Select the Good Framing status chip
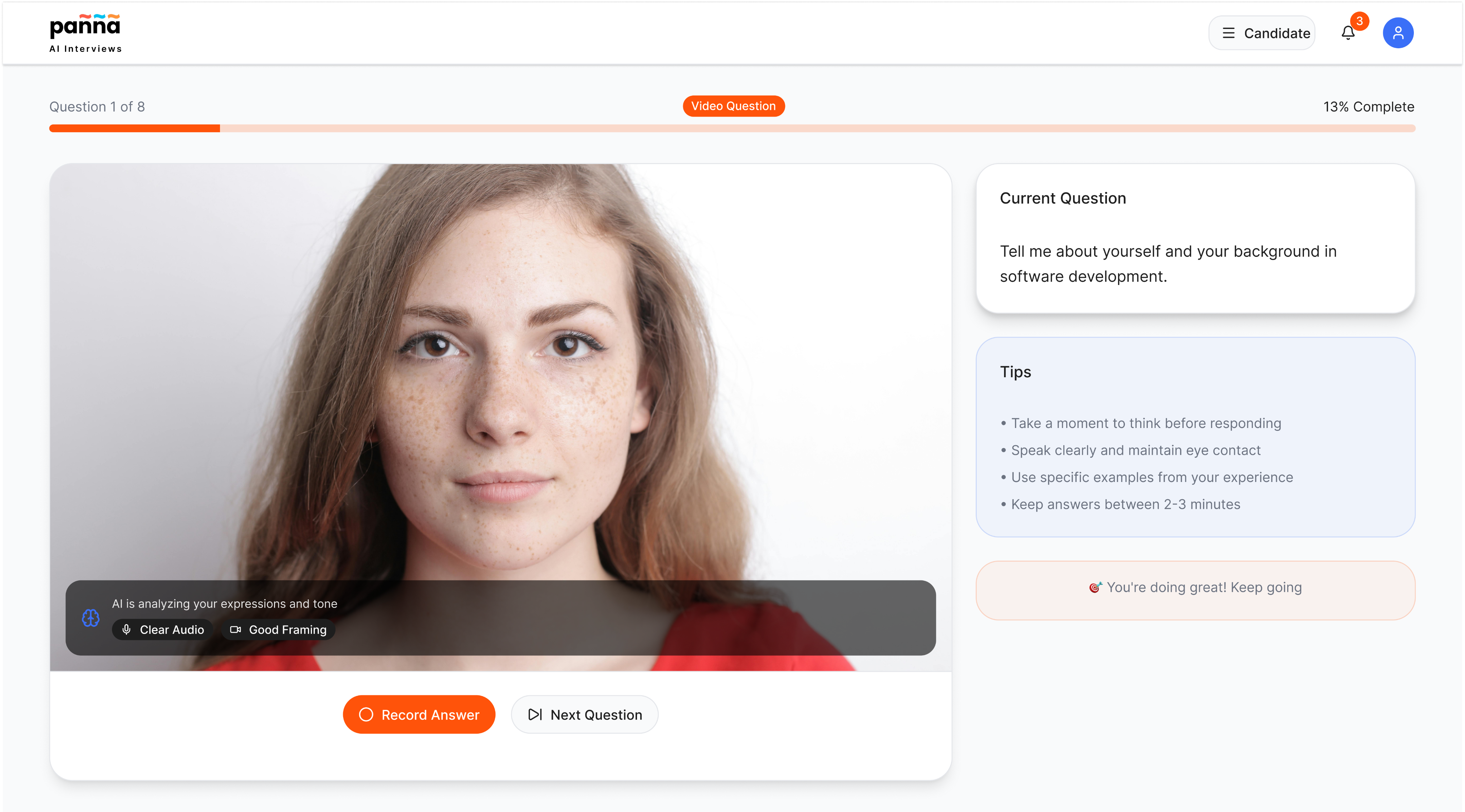 [x=278, y=630]
